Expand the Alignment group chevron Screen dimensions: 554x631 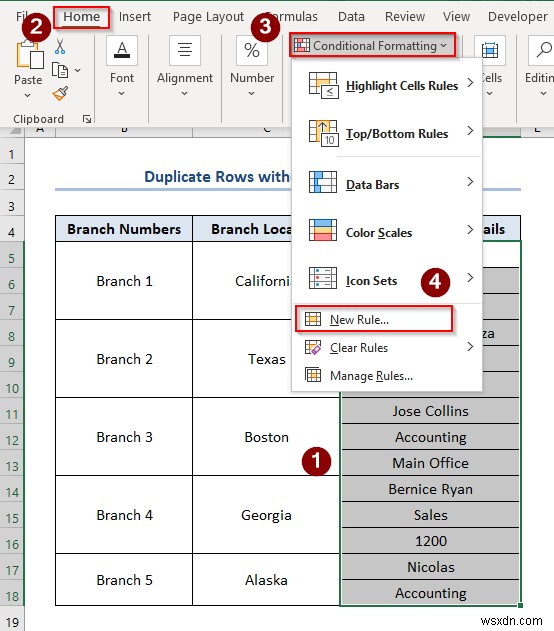click(184, 93)
